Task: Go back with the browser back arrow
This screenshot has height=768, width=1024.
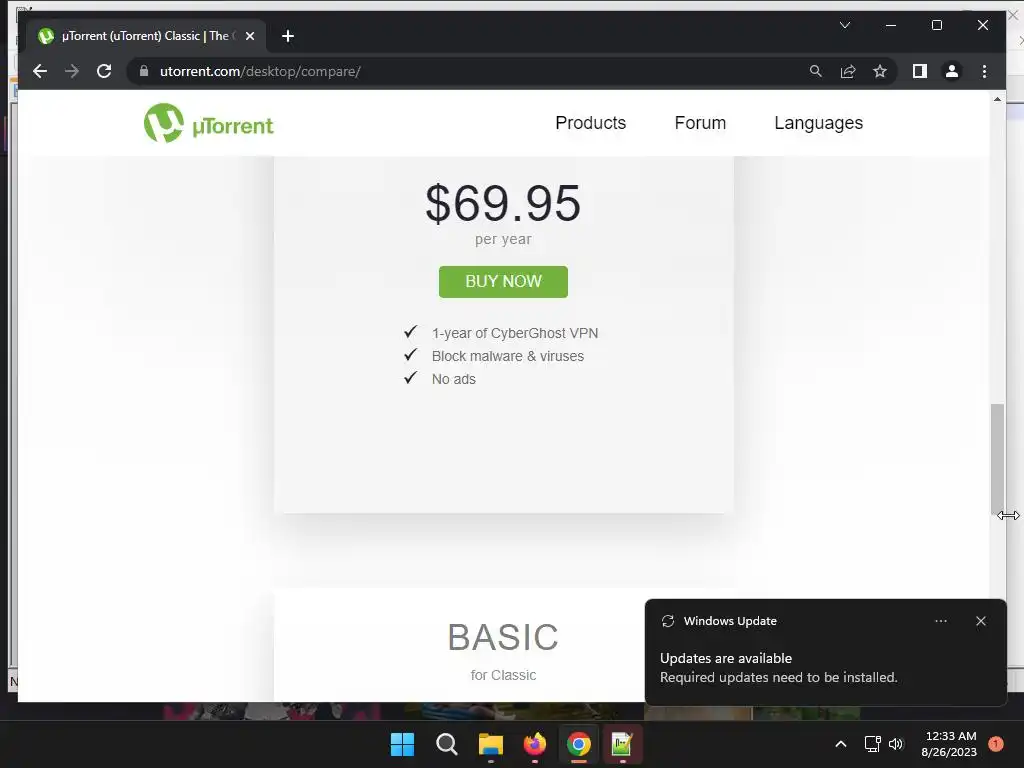Action: click(40, 71)
